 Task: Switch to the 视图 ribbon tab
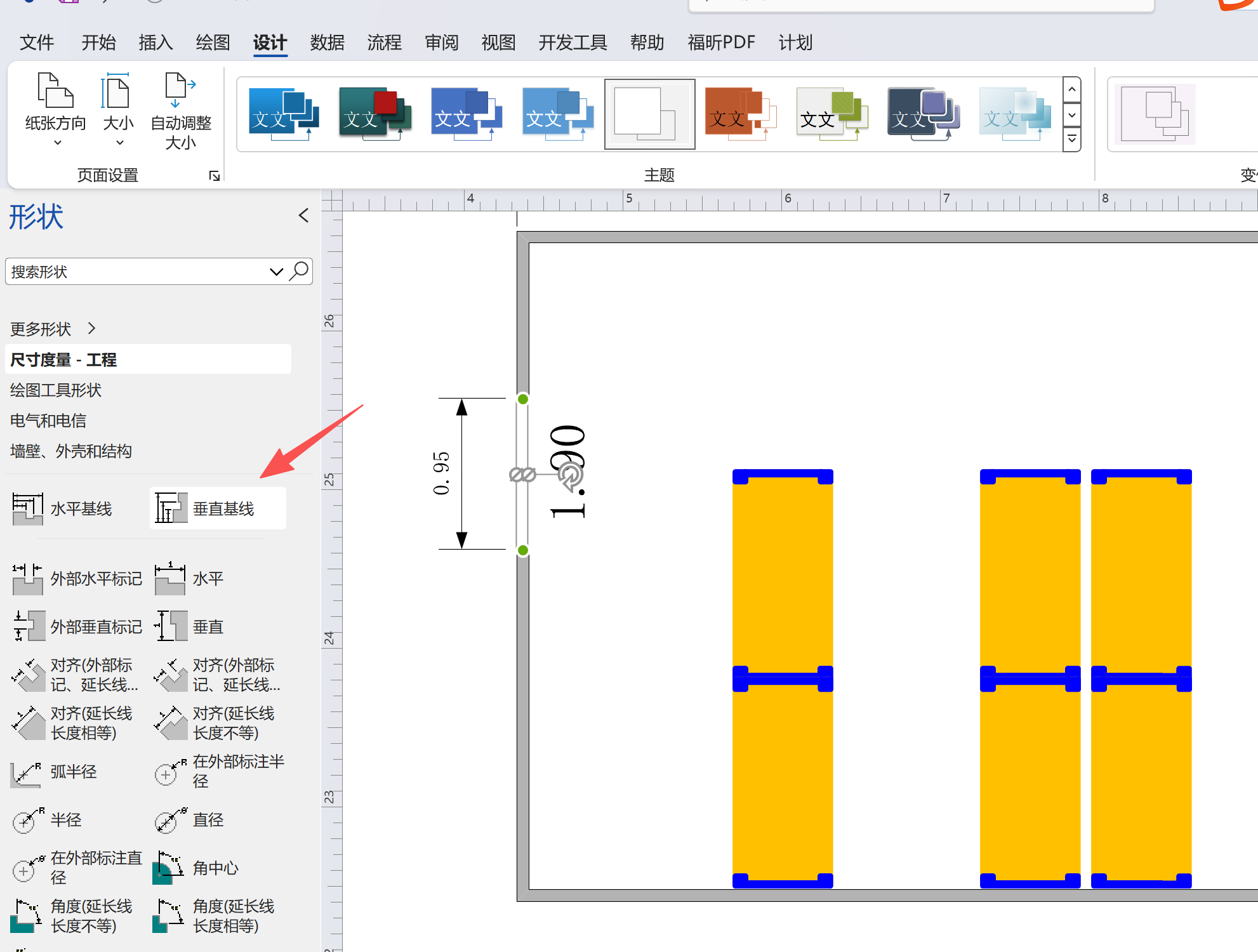pyautogui.click(x=498, y=43)
